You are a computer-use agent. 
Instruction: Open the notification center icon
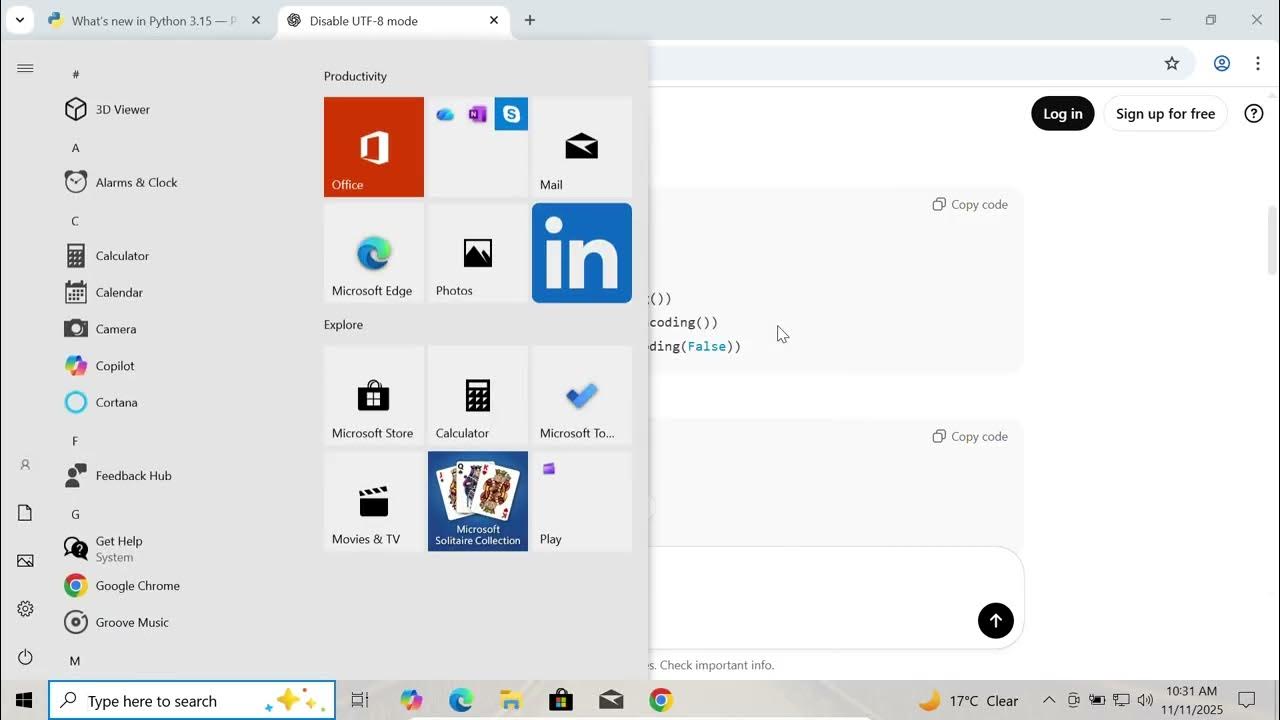(x=1247, y=700)
